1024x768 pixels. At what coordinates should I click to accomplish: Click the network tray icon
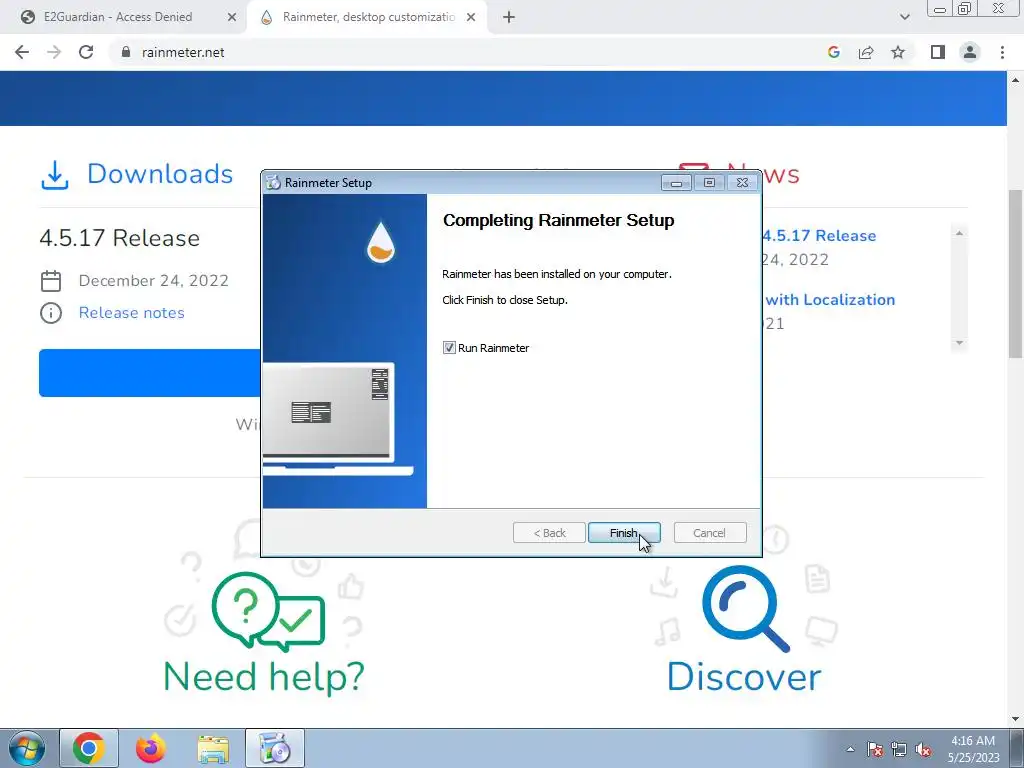tap(899, 749)
